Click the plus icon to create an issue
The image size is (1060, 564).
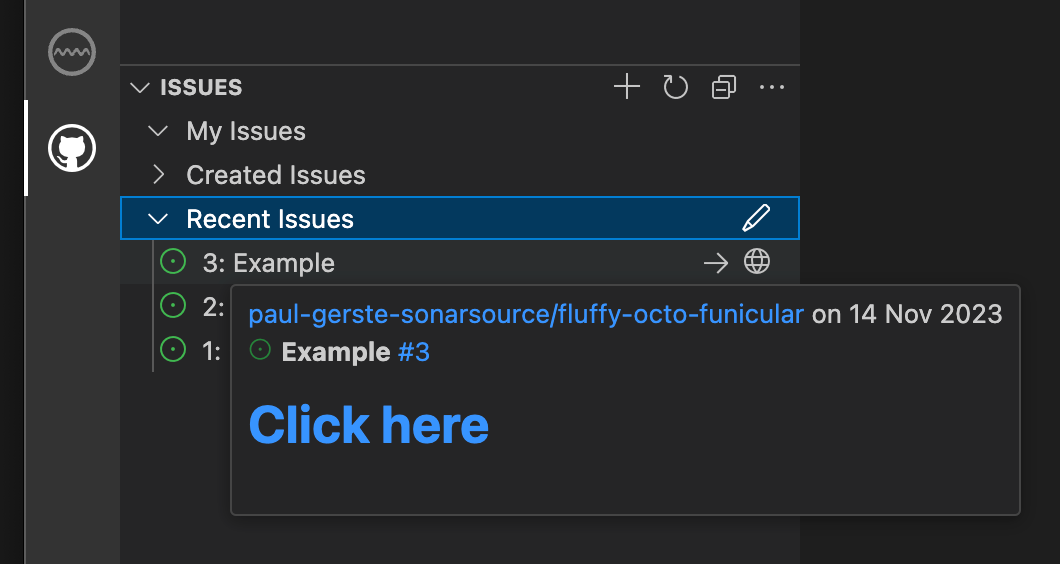[626, 88]
